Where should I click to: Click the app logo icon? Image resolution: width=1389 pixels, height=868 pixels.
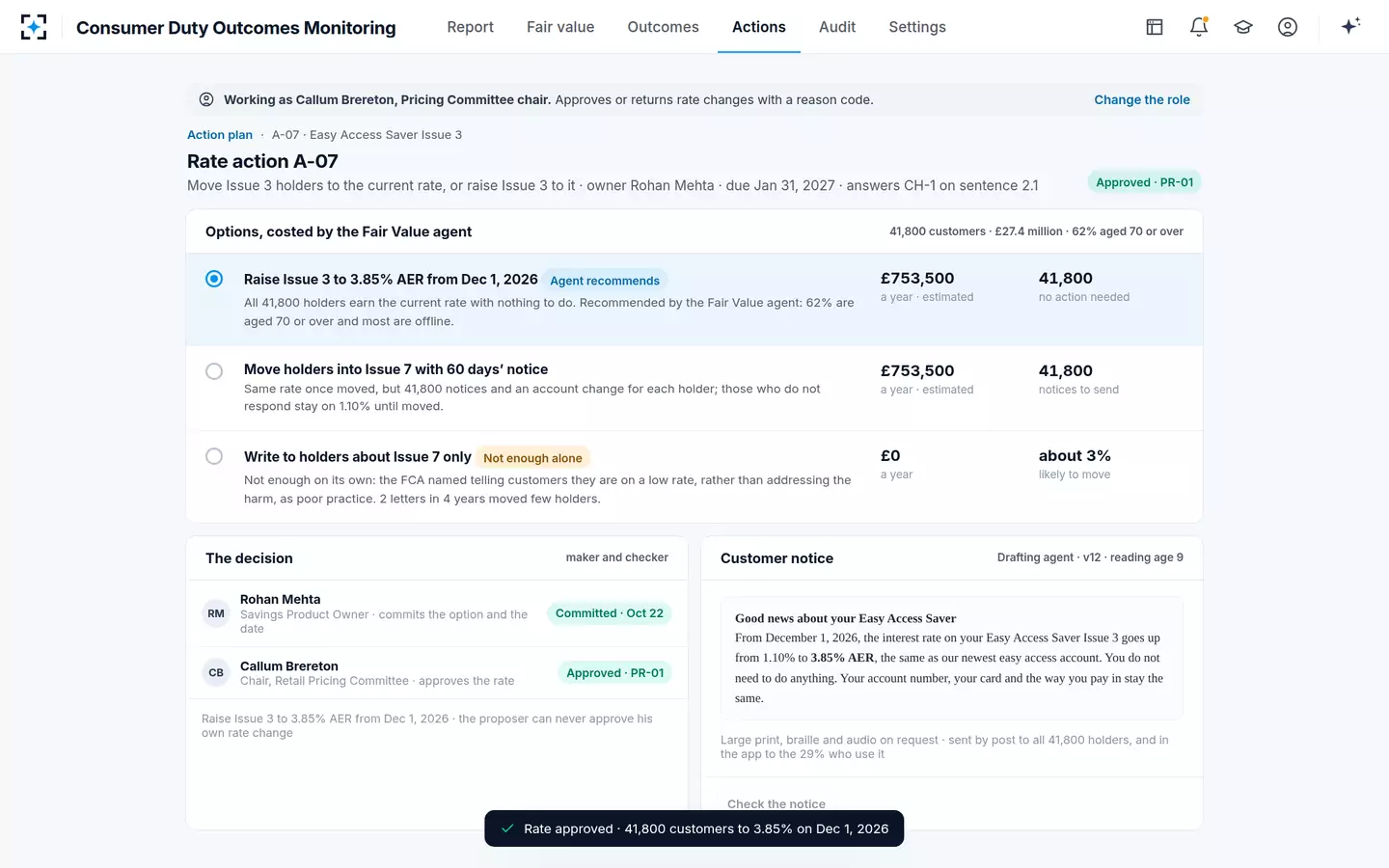point(34,27)
